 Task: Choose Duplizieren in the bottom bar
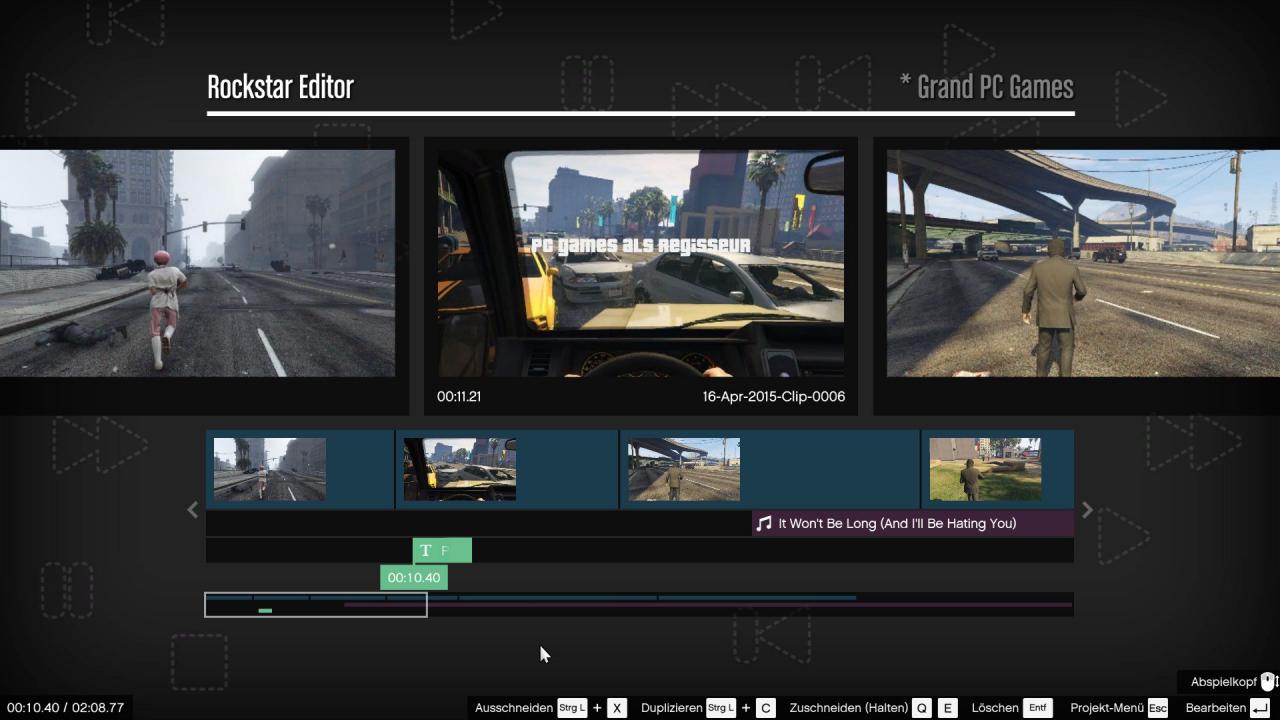(672, 708)
